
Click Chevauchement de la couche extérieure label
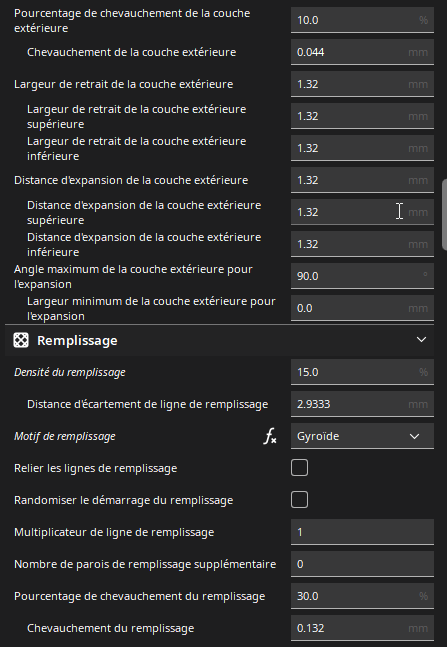(x=132, y=52)
